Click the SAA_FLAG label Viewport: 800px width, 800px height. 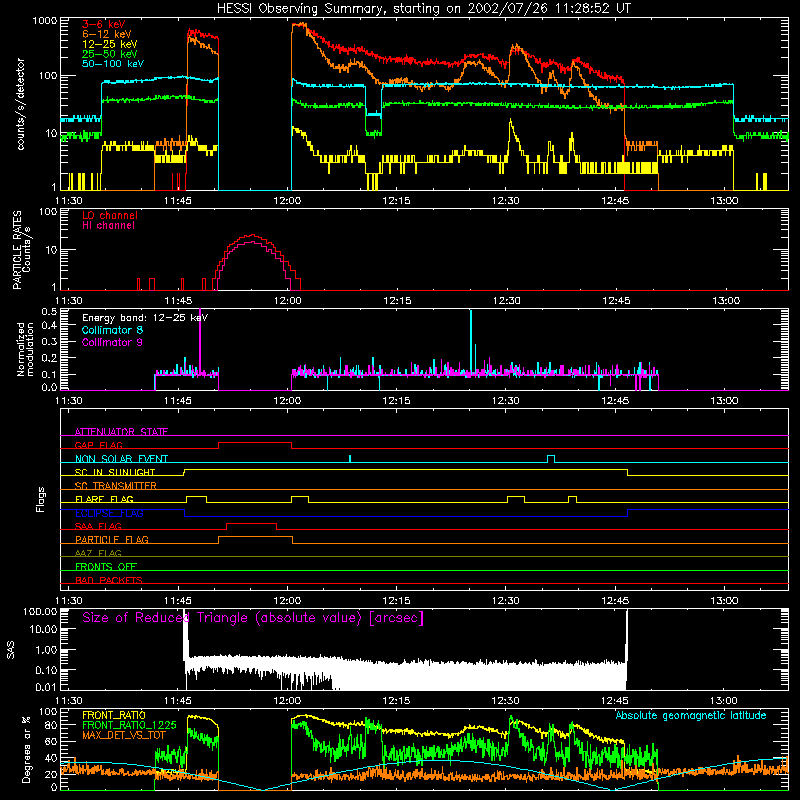pos(98,526)
